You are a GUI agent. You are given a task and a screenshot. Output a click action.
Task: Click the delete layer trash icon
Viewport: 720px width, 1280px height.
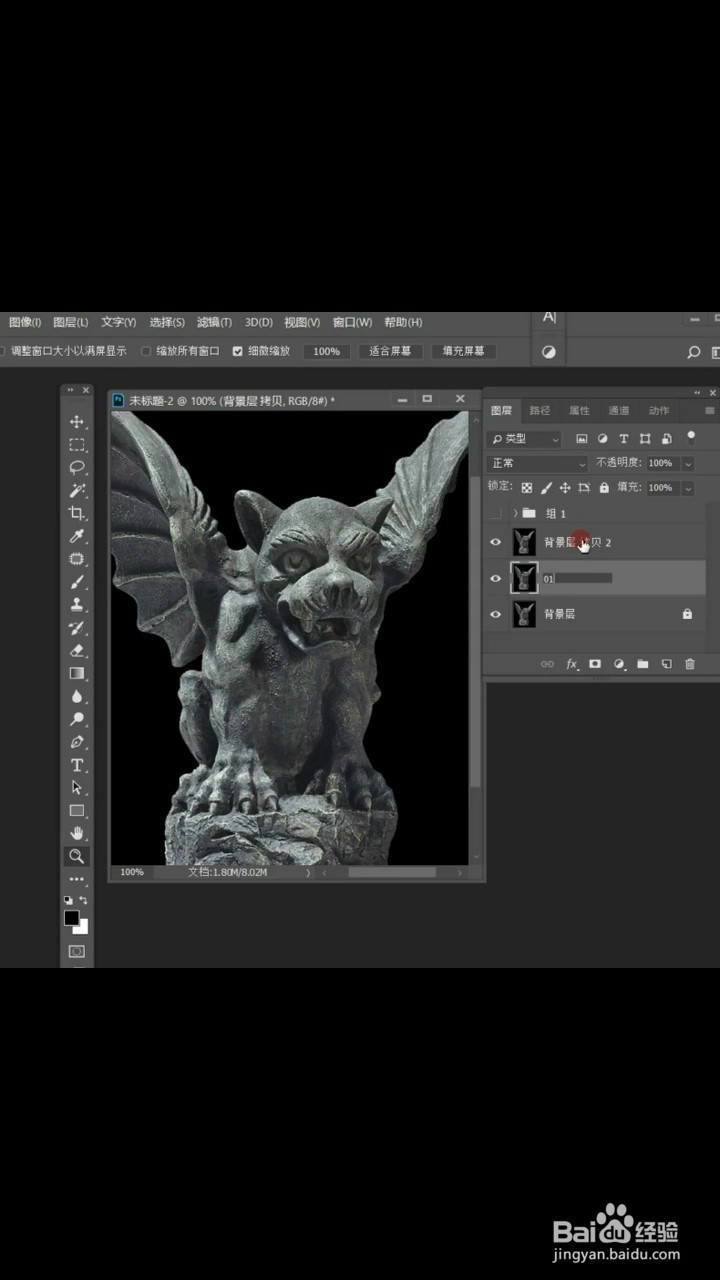tap(690, 664)
